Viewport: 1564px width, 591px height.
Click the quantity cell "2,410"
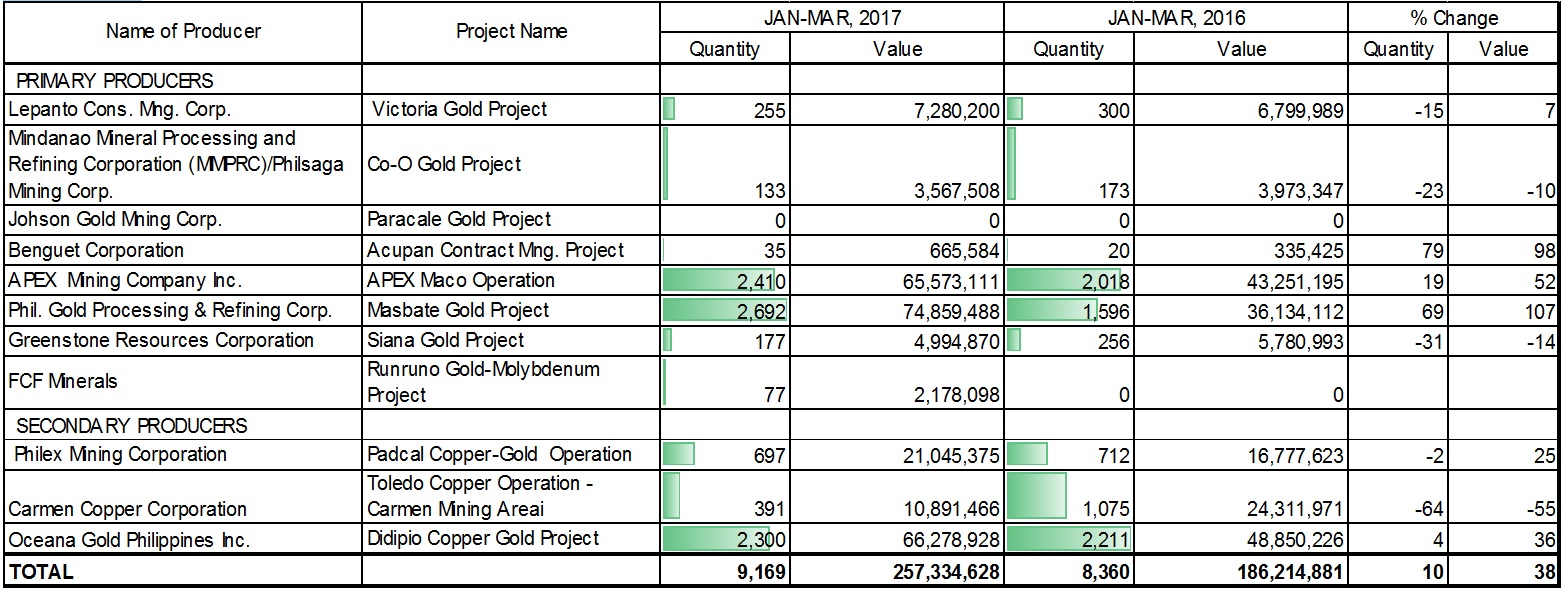pos(725,280)
